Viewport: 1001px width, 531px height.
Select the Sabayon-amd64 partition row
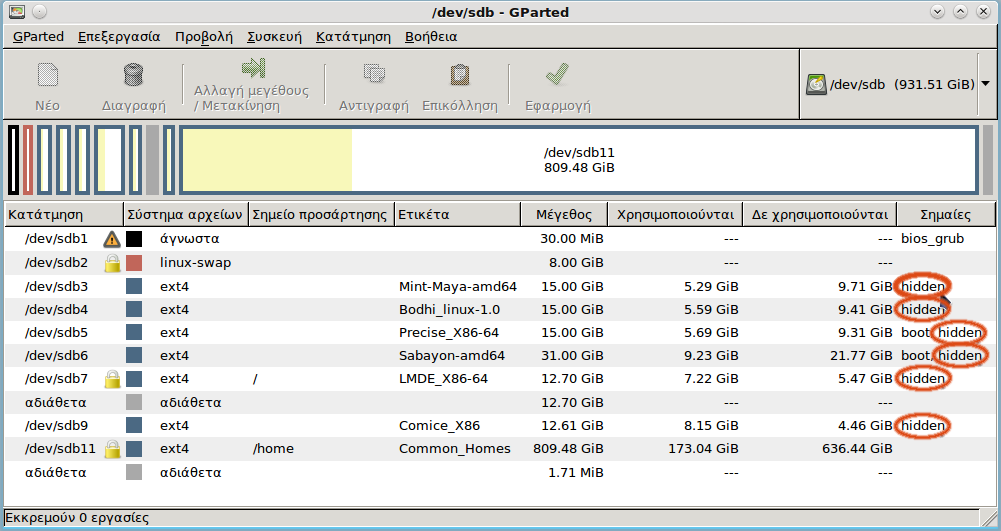450,355
